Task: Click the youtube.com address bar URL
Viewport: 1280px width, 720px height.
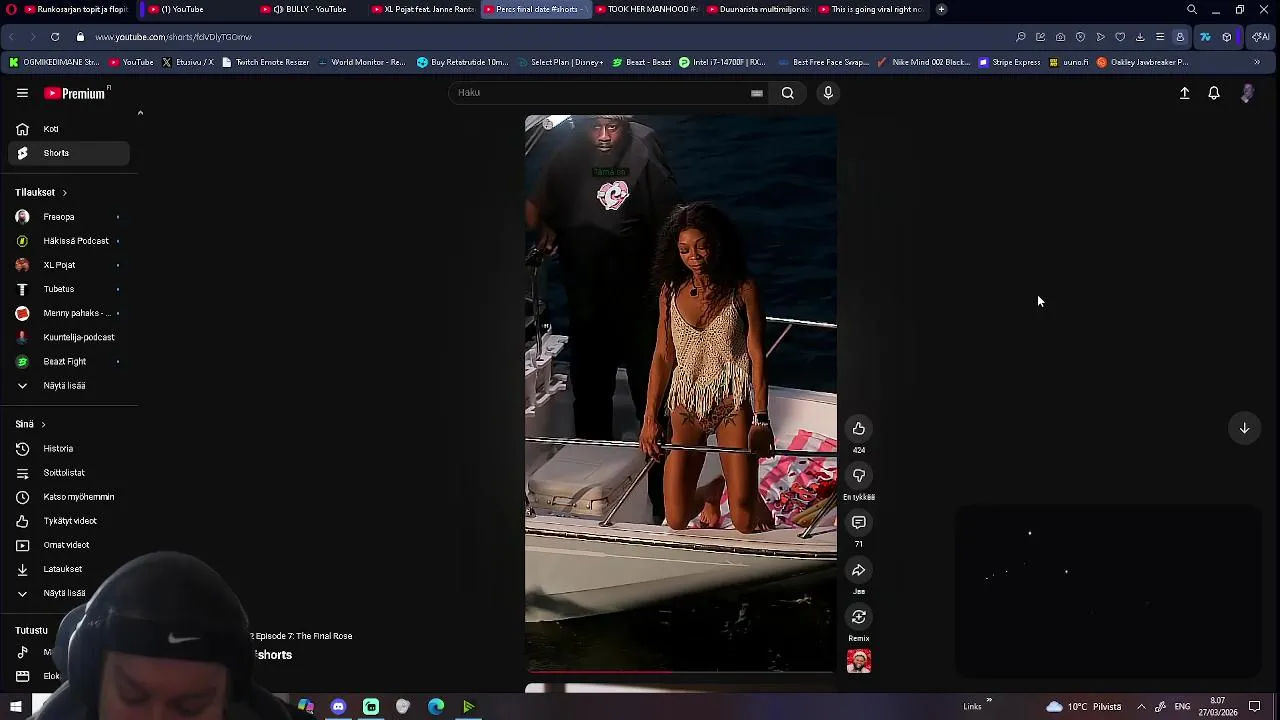Action: tap(173, 37)
